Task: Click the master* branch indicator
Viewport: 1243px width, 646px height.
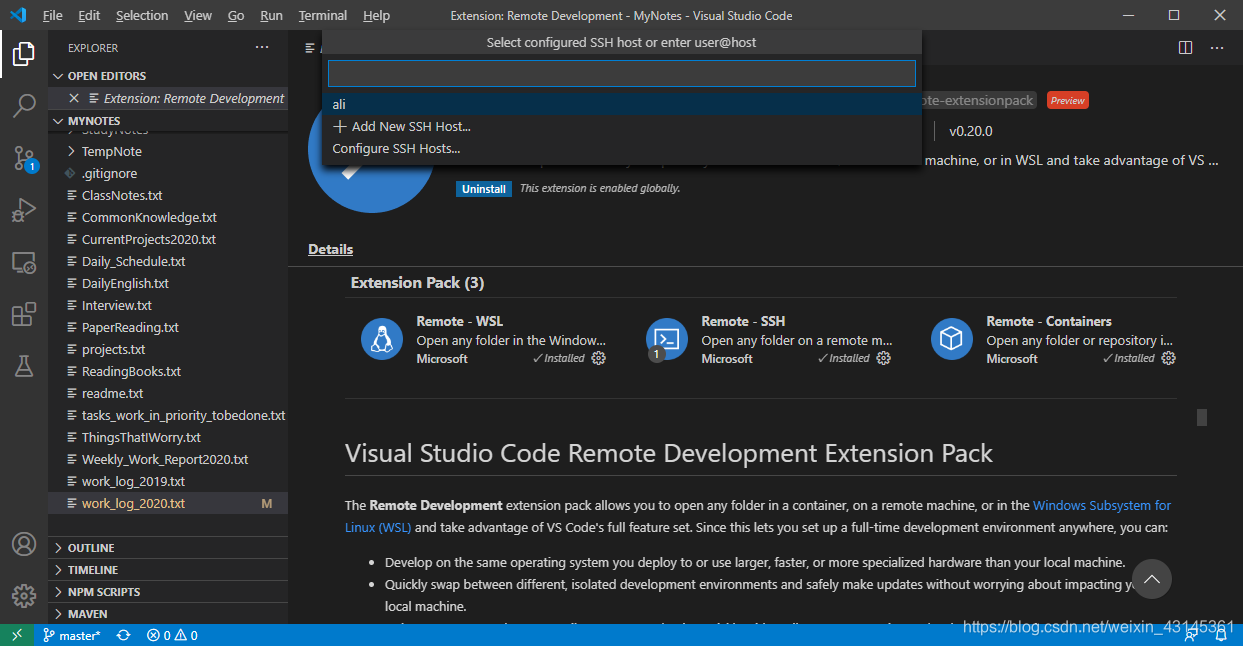Action: point(71,635)
